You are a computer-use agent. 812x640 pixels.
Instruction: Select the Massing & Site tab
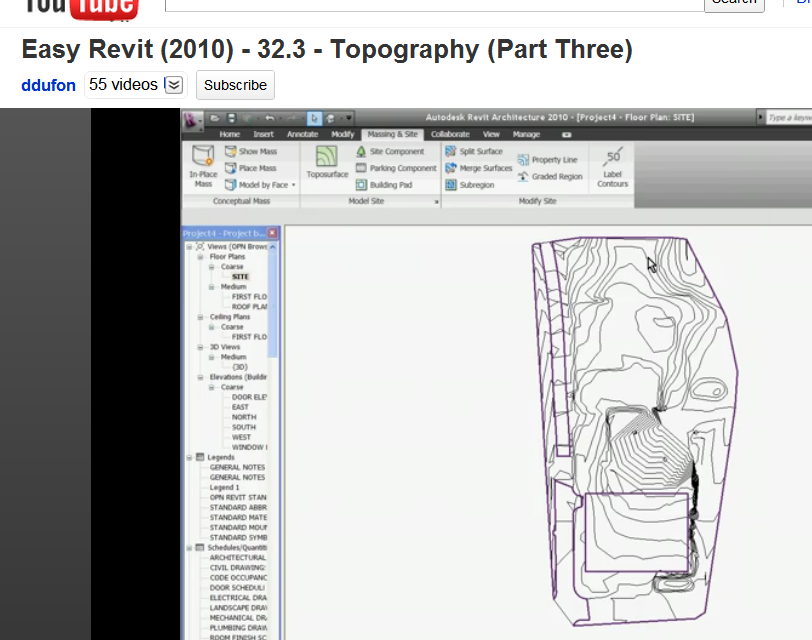pos(393,134)
